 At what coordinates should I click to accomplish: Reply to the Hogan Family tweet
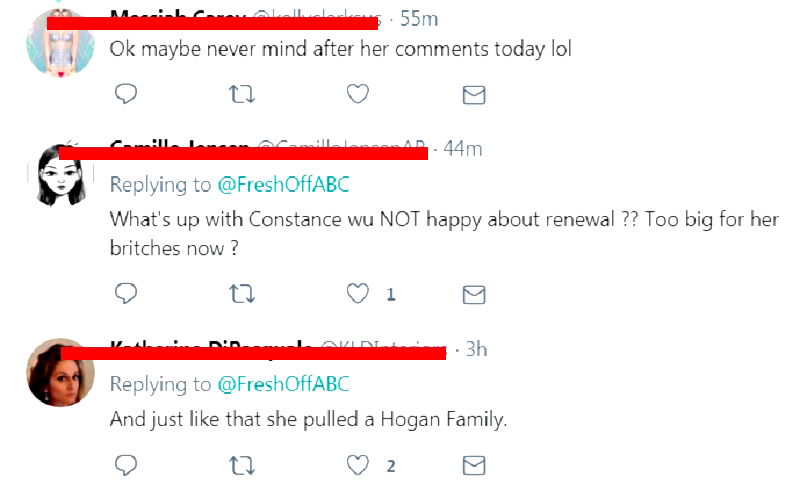(x=125, y=465)
